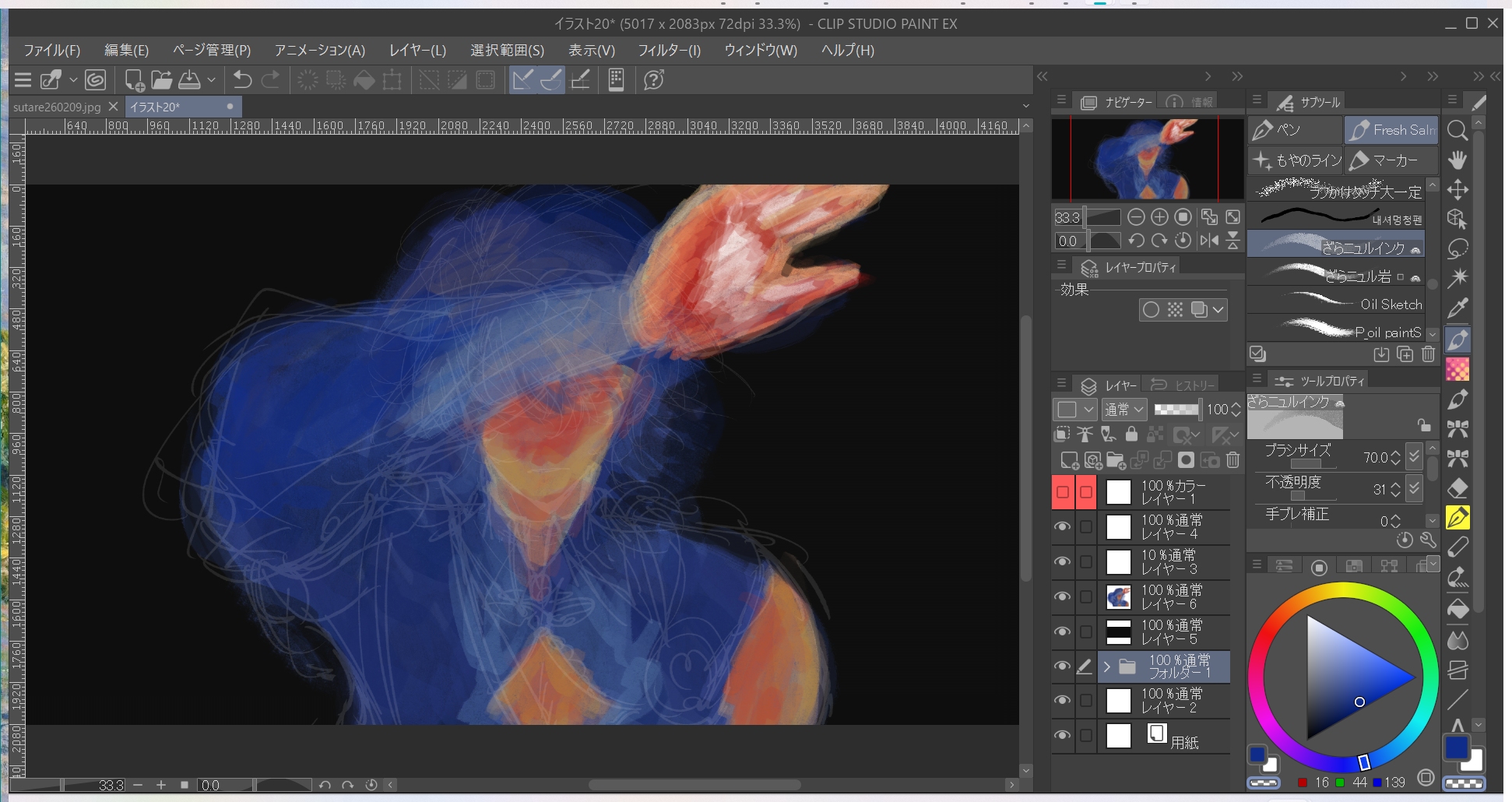
Task: Click the blue main color swatch
Action: pos(1456,747)
